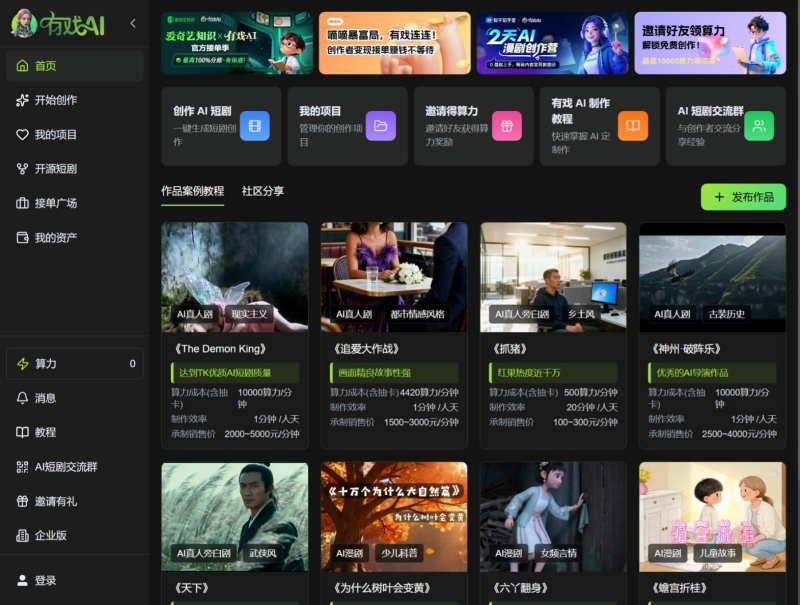This screenshot has height=605, width=800.
Task: Open the 爱奇艺知识×有戏AI banner
Action: click(237, 43)
